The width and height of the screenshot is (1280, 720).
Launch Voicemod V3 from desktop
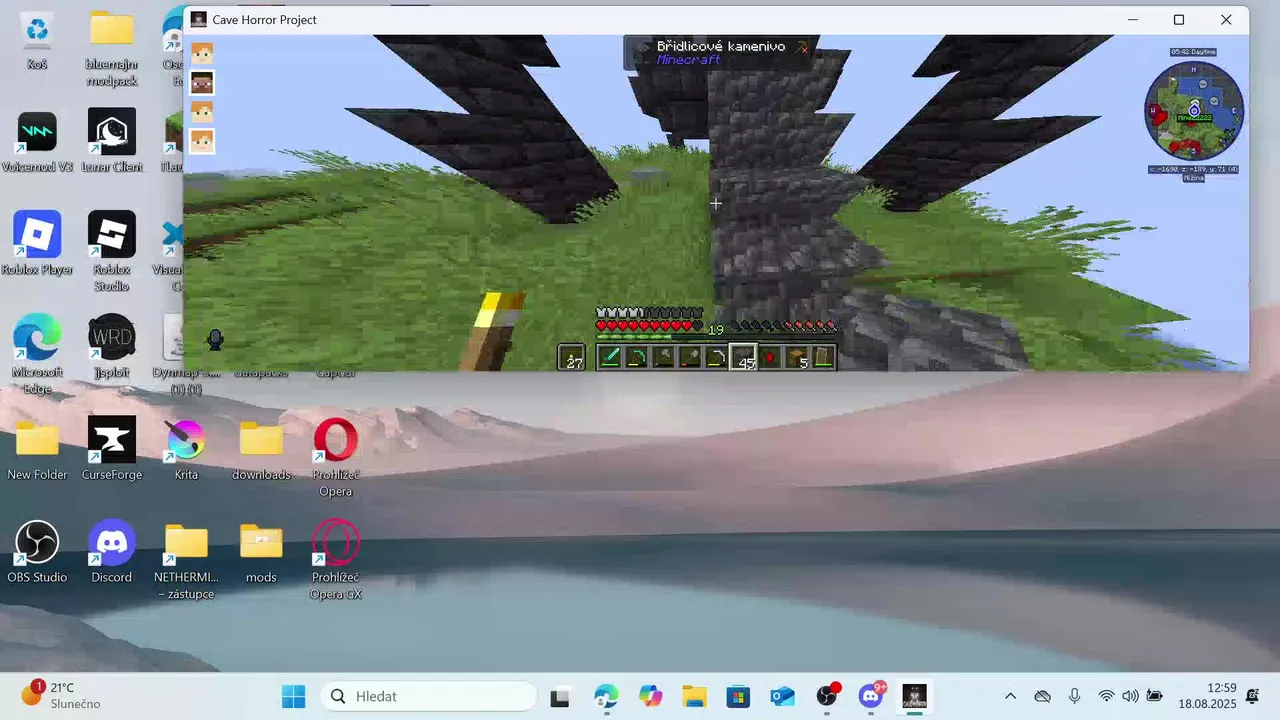click(37, 142)
